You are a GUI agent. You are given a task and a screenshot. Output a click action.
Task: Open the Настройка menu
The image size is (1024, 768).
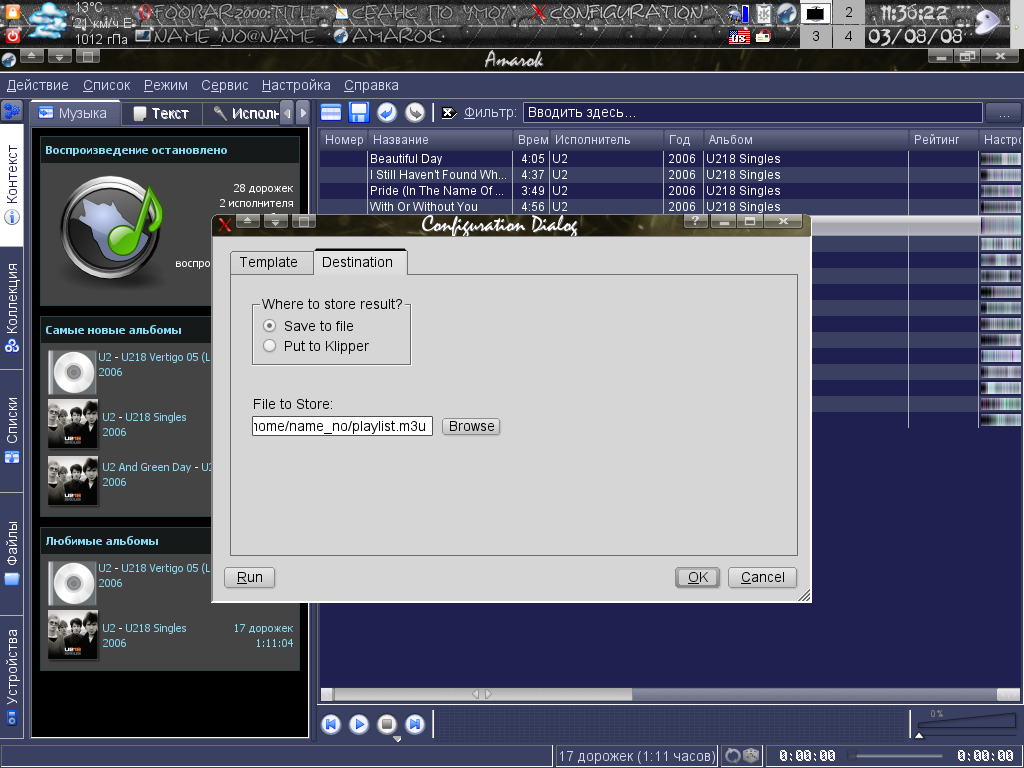click(x=296, y=85)
